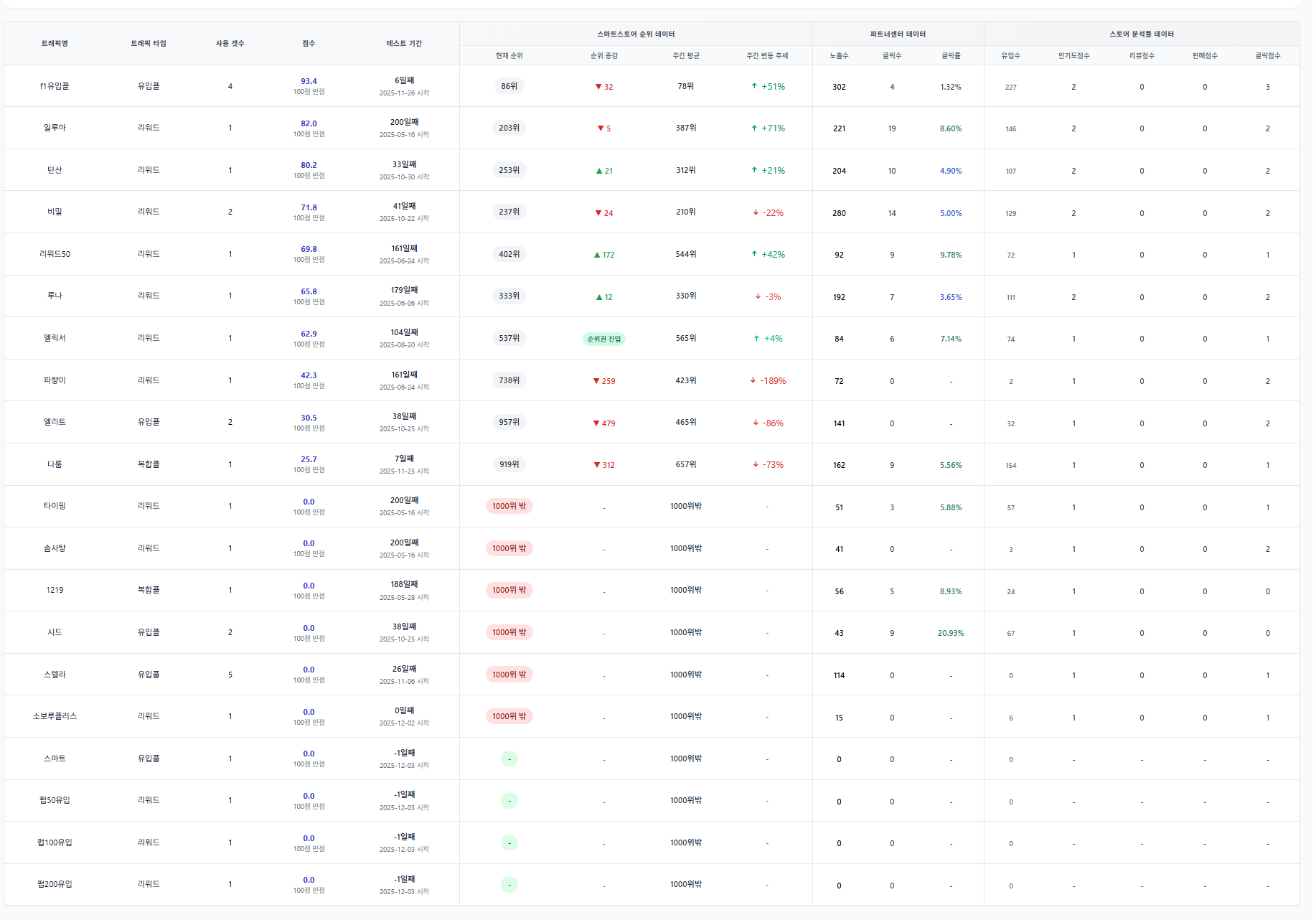Click the 주간 변동 추세 column header
Screen dimensions: 1316x920
click(767, 56)
